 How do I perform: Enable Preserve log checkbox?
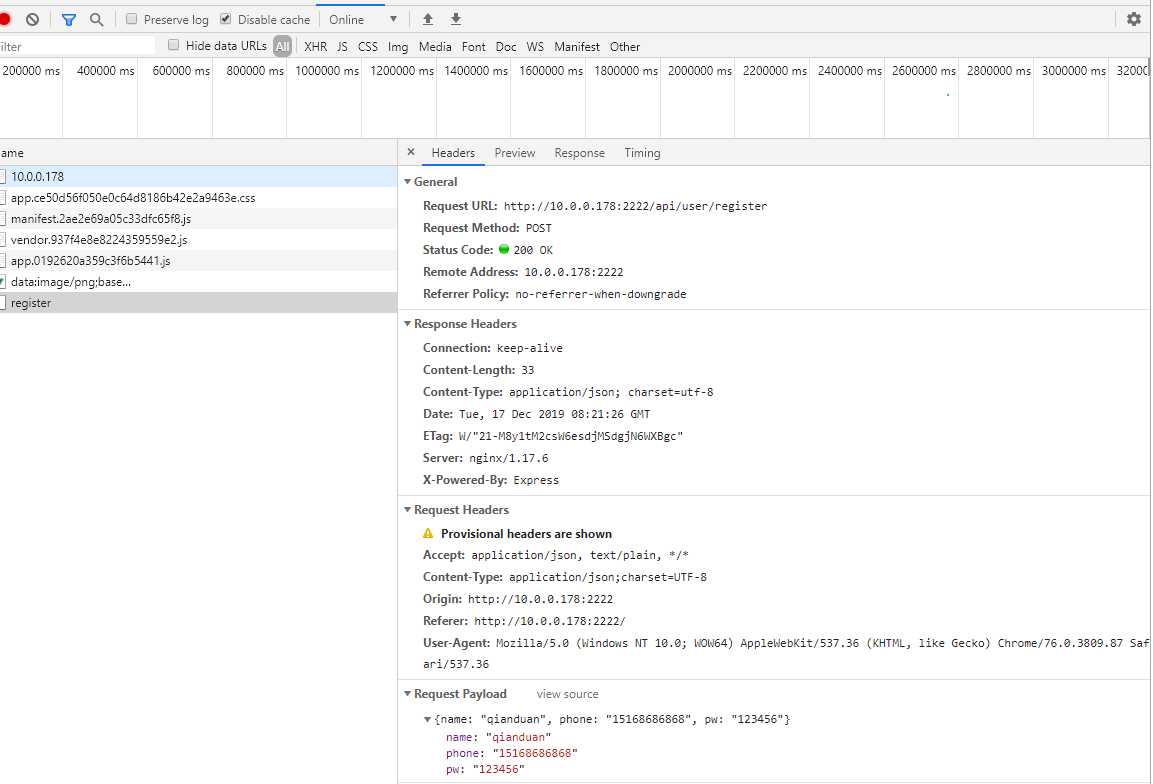(132, 19)
